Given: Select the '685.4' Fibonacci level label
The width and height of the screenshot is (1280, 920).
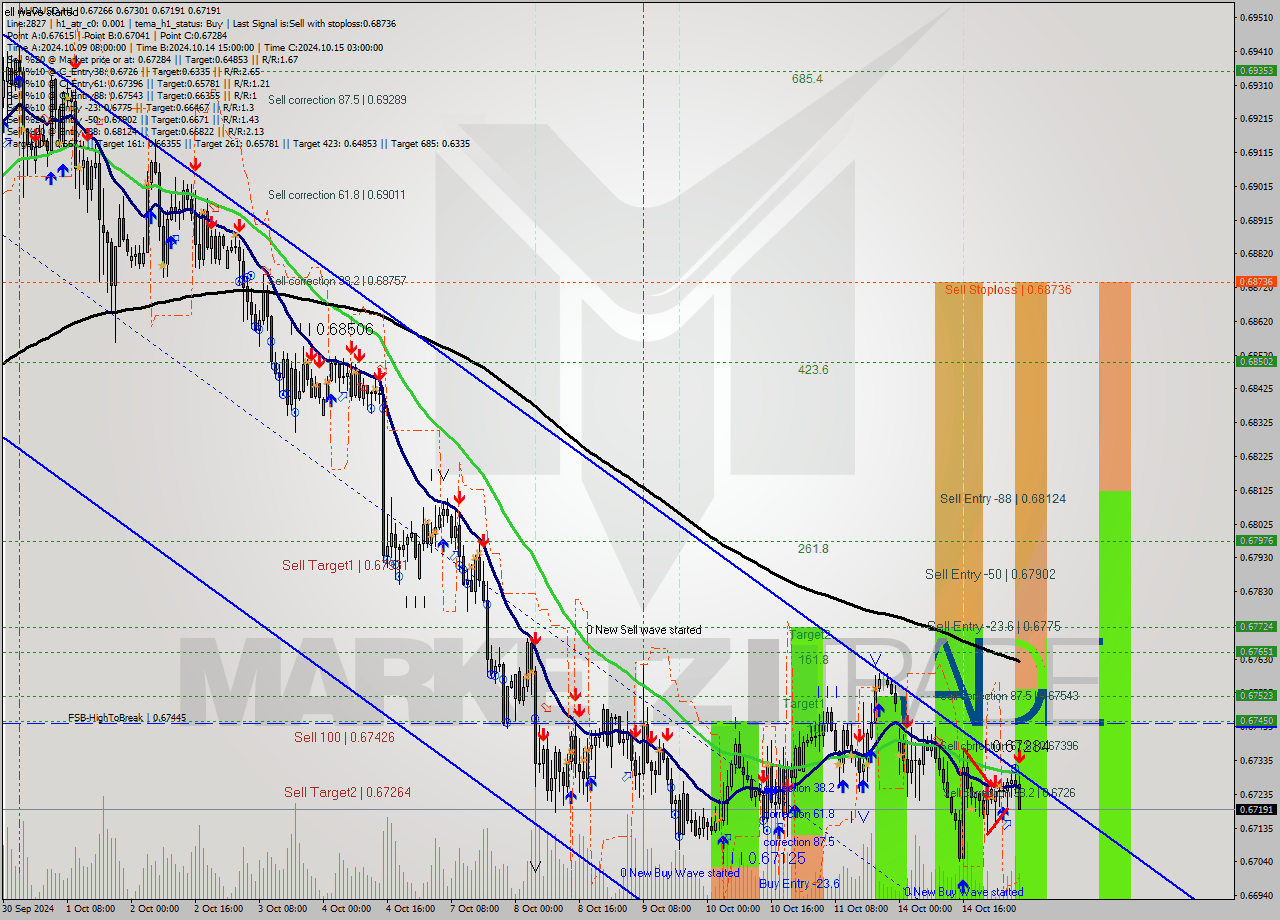Looking at the screenshot, I should pyautogui.click(x=807, y=78).
